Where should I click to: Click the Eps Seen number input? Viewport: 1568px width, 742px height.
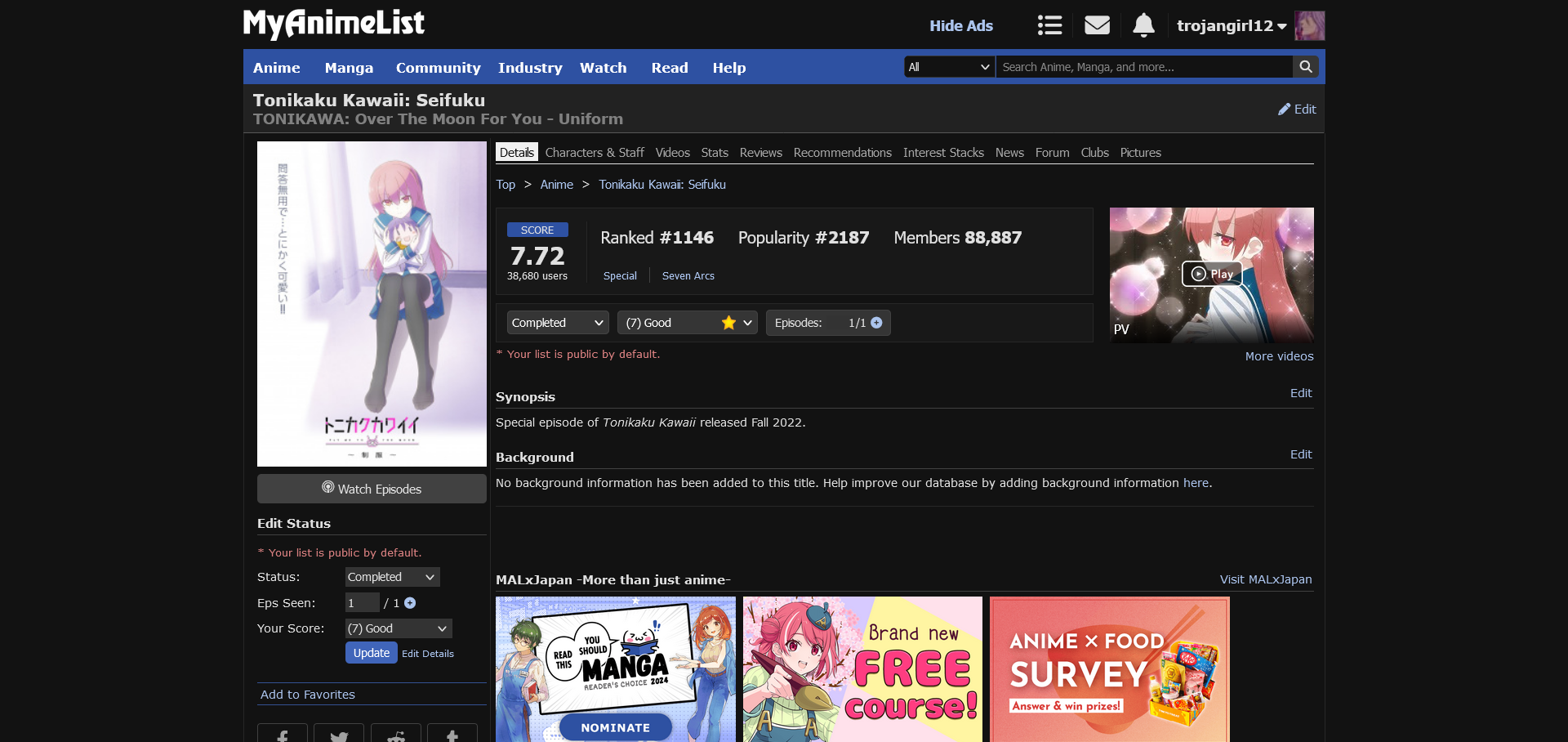pos(363,603)
